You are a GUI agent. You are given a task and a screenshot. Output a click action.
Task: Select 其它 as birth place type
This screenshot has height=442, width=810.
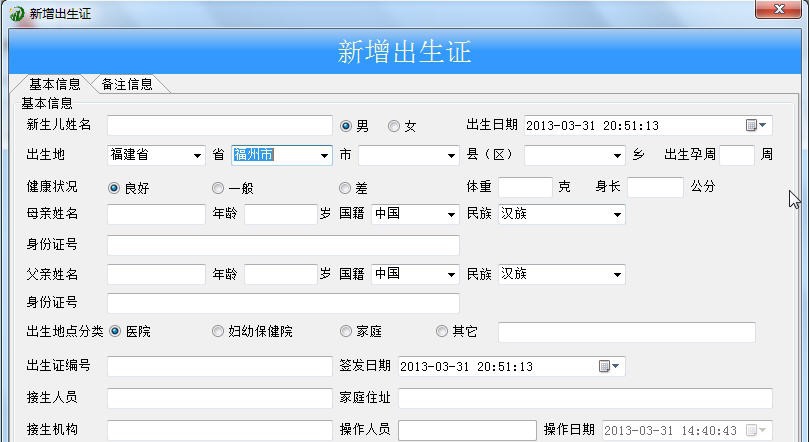[442, 331]
